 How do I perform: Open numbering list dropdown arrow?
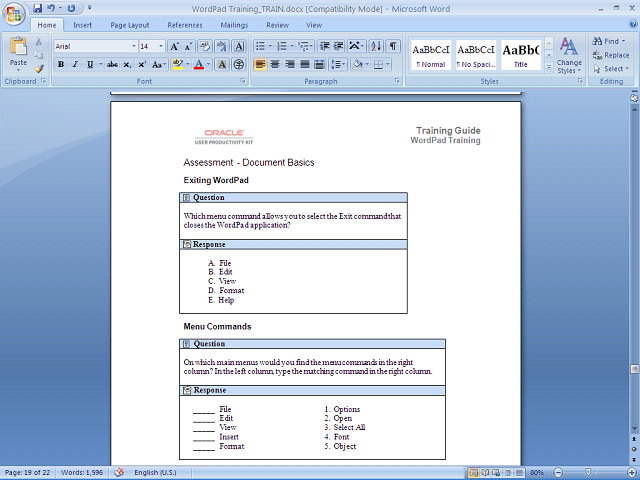[x=292, y=46]
